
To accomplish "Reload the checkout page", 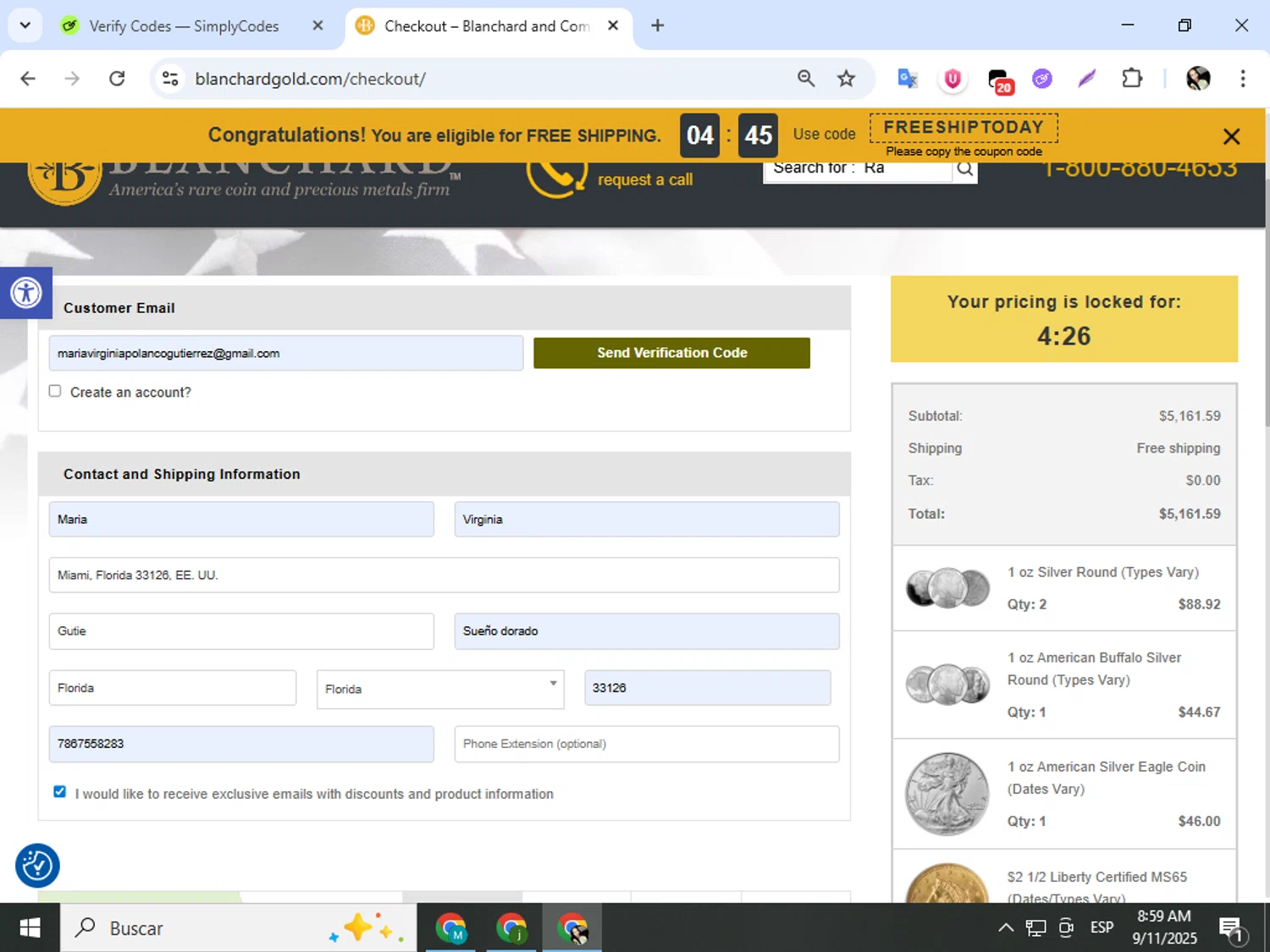I will coord(117,79).
